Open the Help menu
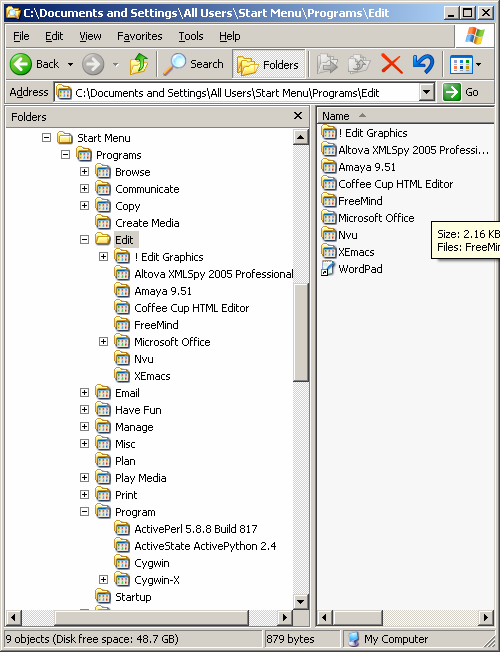Image resolution: width=500 pixels, height=652 pixels. coord(230,37)
